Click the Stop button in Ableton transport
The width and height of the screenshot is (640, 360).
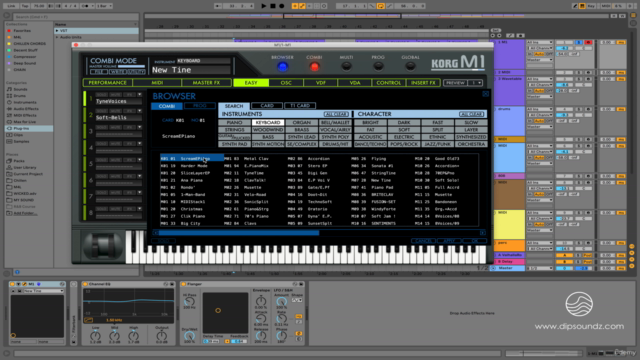tap(273, 6)
